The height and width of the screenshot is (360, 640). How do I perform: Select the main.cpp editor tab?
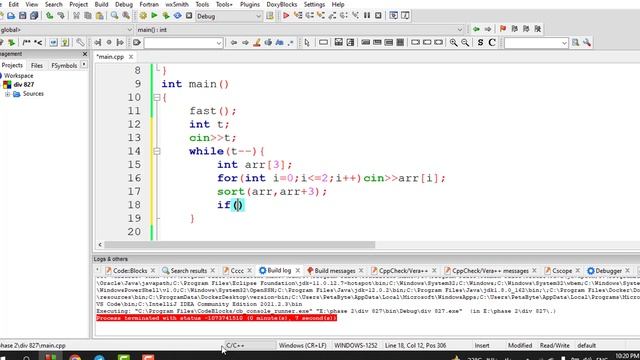(x=110, y=57)
